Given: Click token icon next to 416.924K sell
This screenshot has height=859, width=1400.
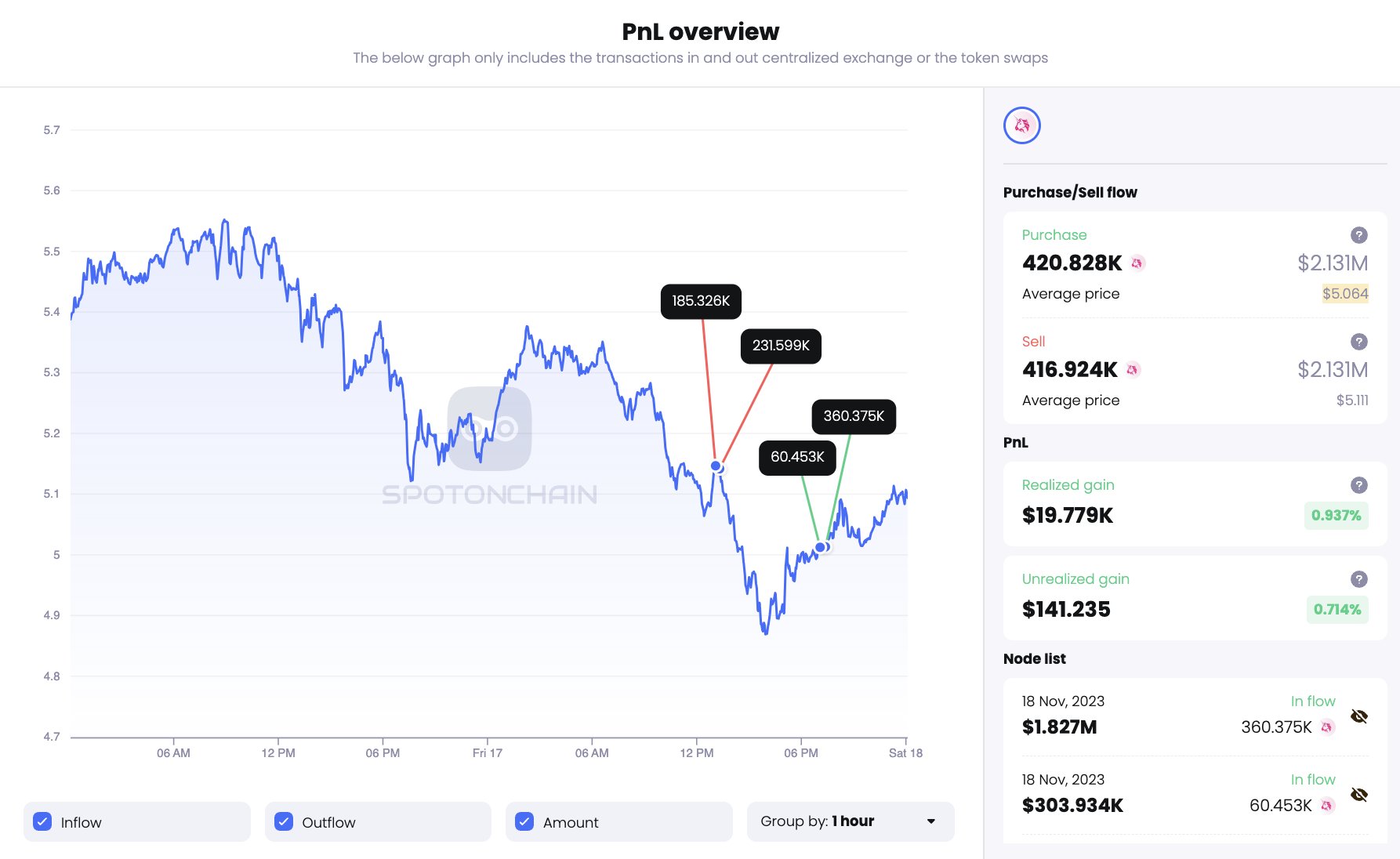Looking at the screenshot, I should [x=1133, y=370].
